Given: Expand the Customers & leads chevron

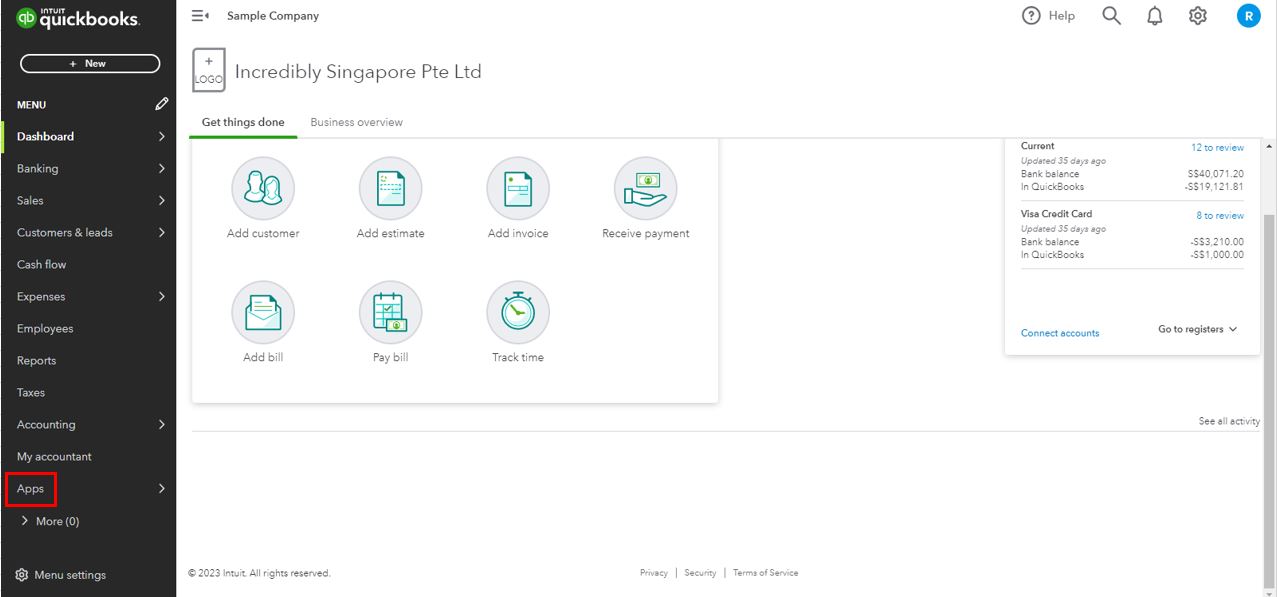Looking at the screenshot, I should 161,233.
